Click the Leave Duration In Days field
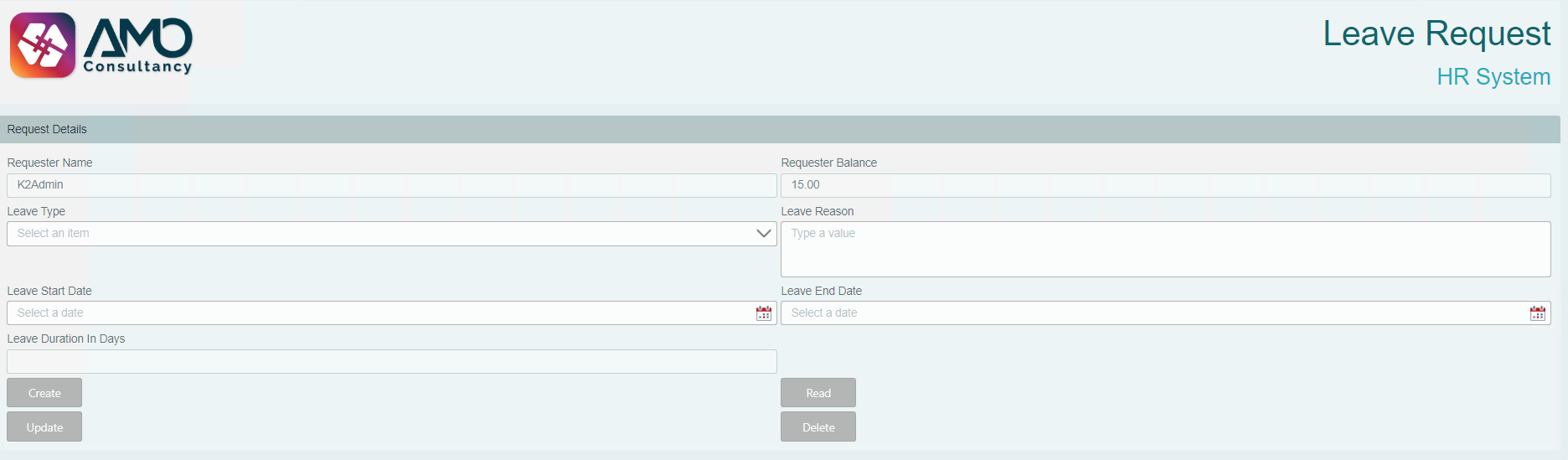Image resolution: width=1568 pixels, height=460 pixels. pyautogui.click(x=392, y=362)
